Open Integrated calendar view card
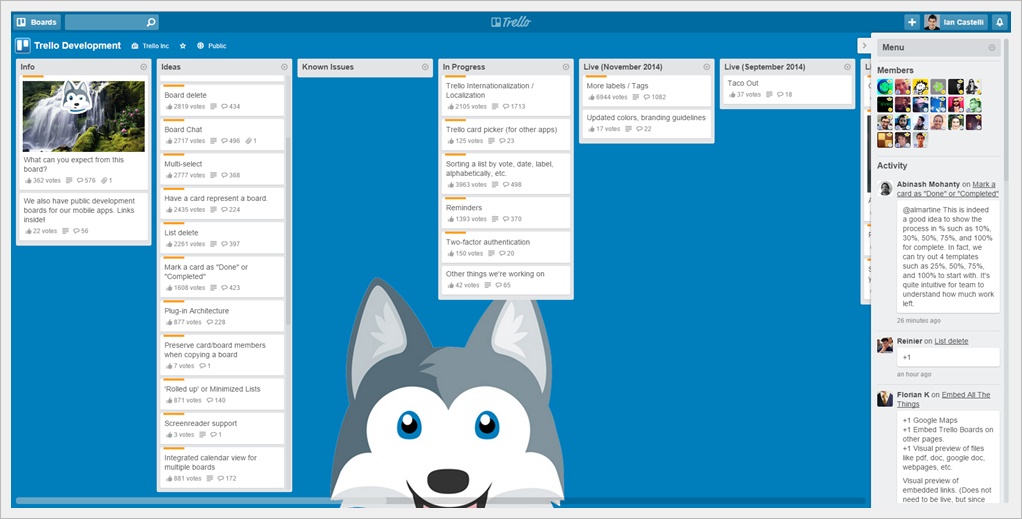This screenshot has width=1022, height=519. 223,467
